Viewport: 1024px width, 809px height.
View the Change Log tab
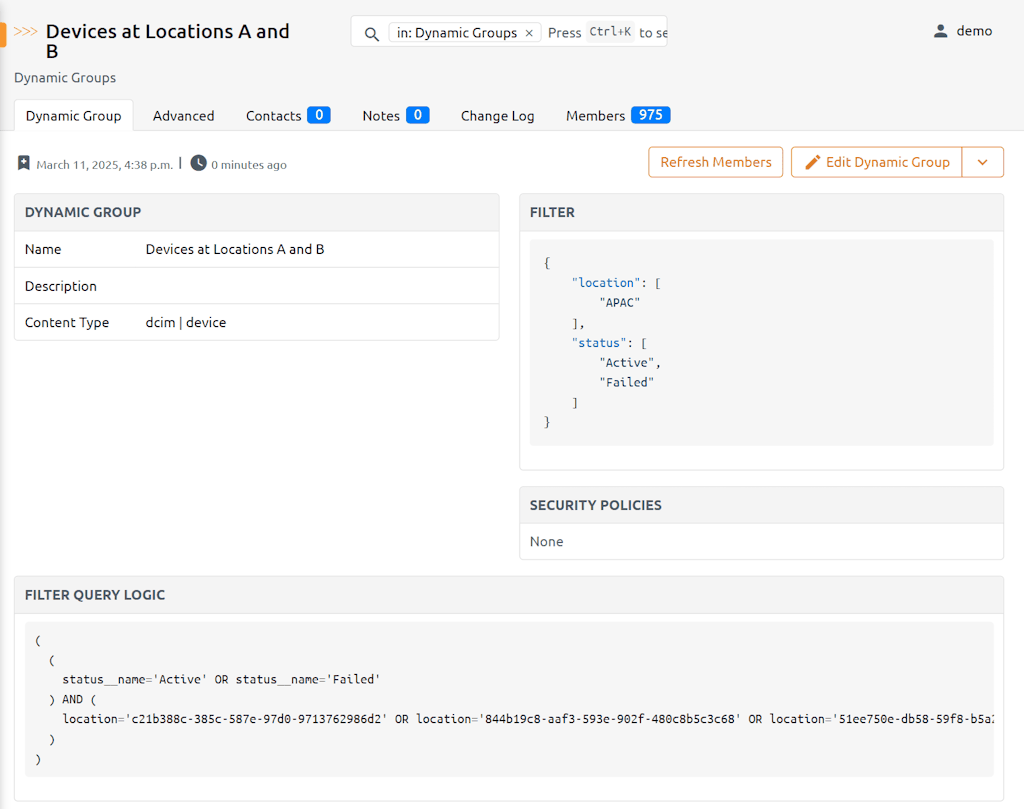click(x=497, y=116)
